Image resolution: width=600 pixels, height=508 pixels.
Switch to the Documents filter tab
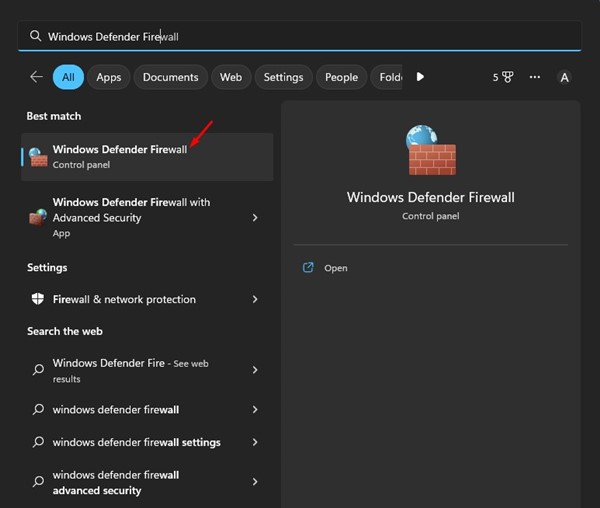coord(171,77)
